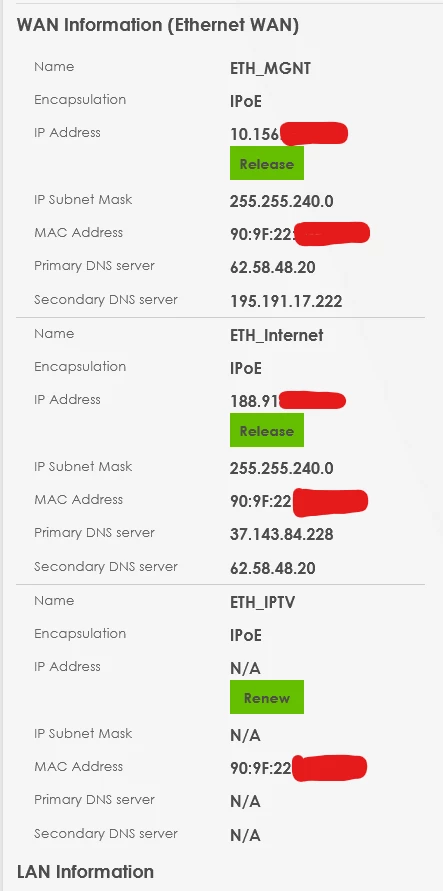Select primary DNS 62.58.48.20 of ETH_MGNT

point(273,267)
